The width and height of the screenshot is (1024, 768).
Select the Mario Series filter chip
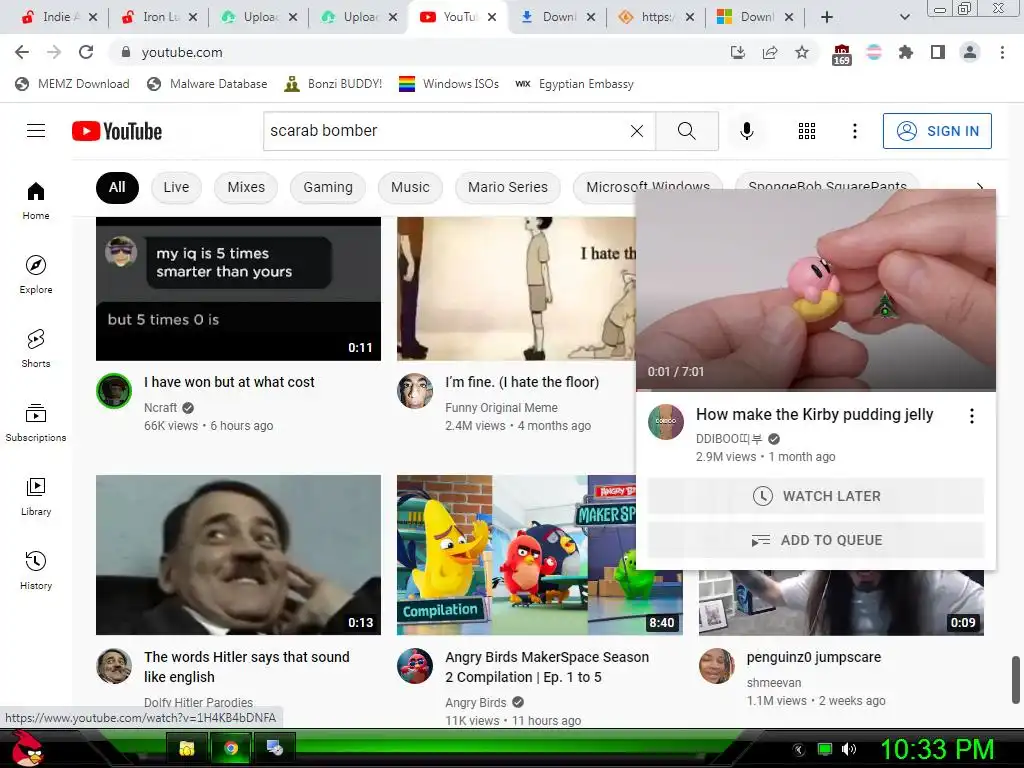(x=507, y=187)
